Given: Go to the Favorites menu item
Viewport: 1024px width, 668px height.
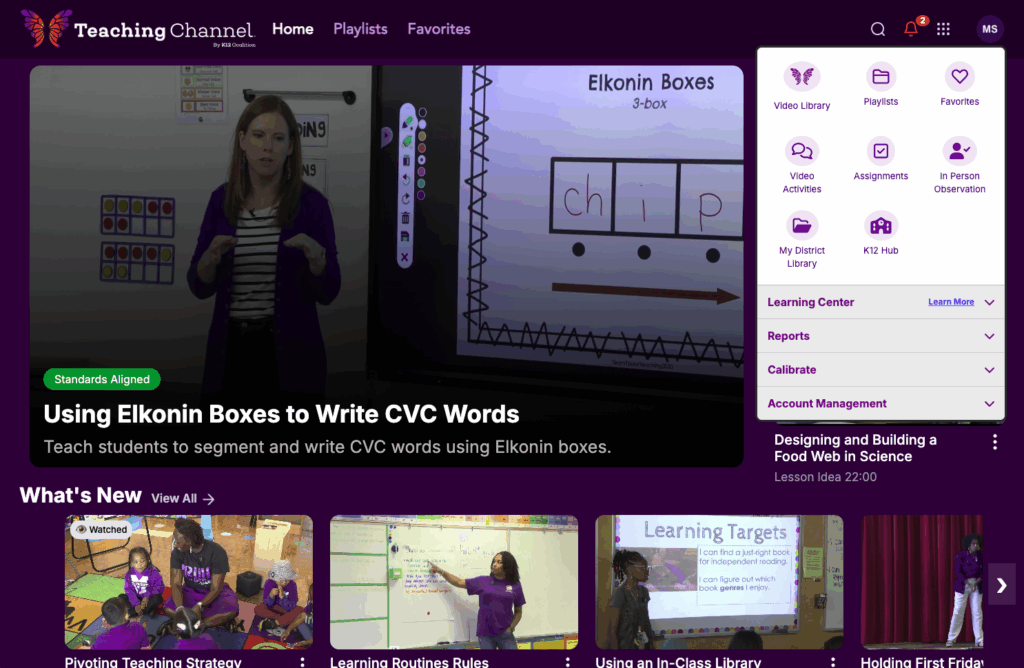Looking at the screenshot, I should coord(438,29).
